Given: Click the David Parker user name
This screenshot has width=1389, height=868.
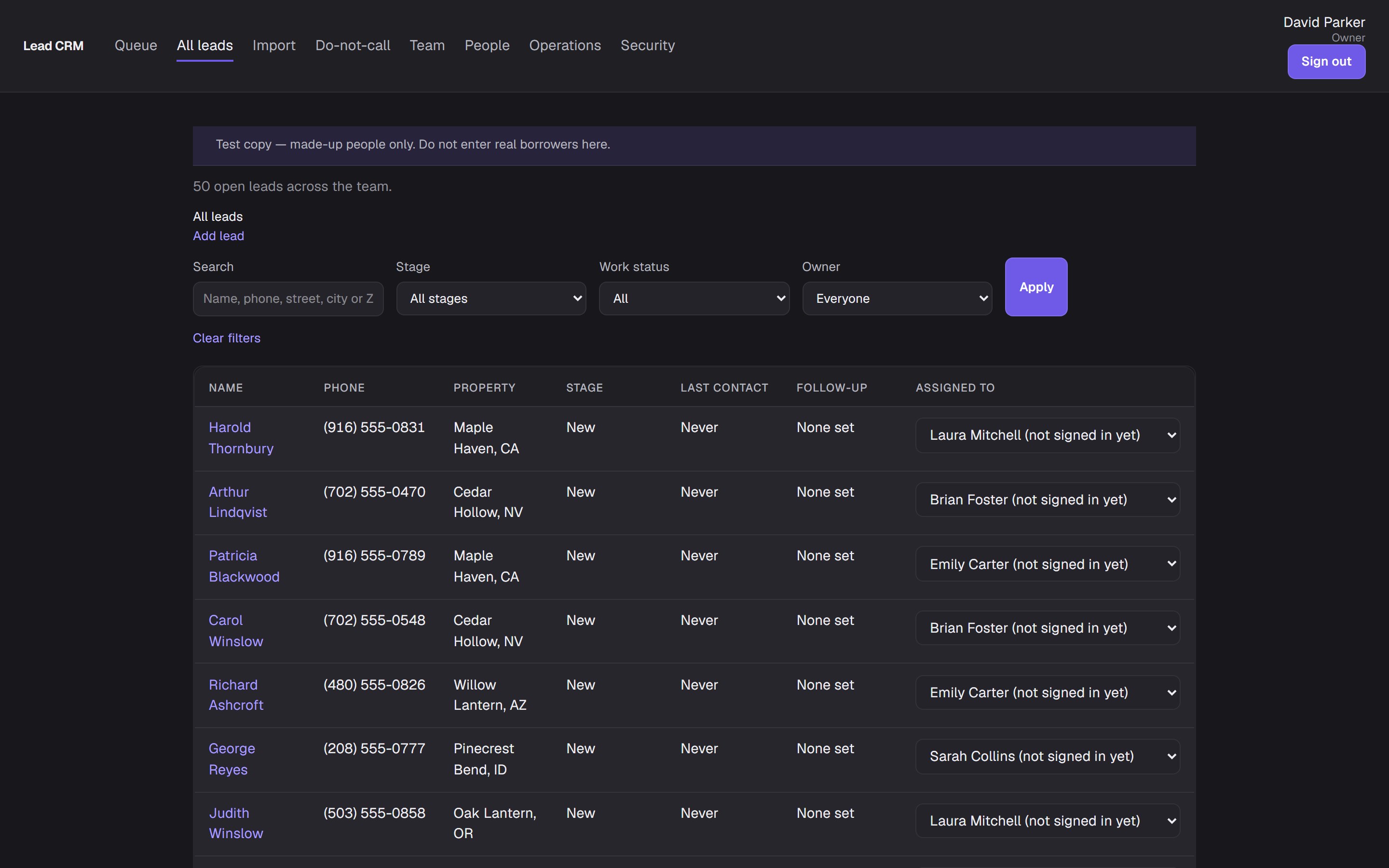Looking at the screenshot, I should point(1323,22).
